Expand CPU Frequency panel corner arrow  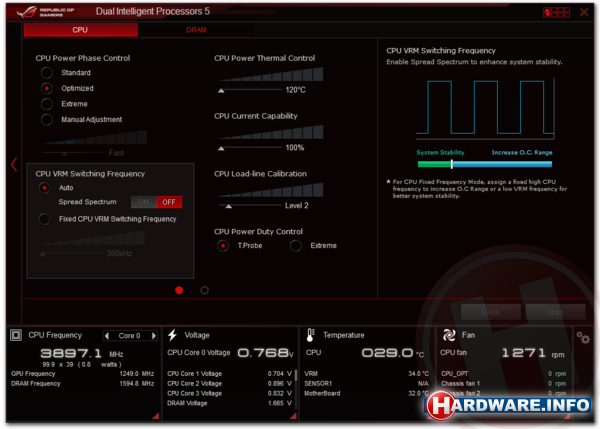pos(156,416)
